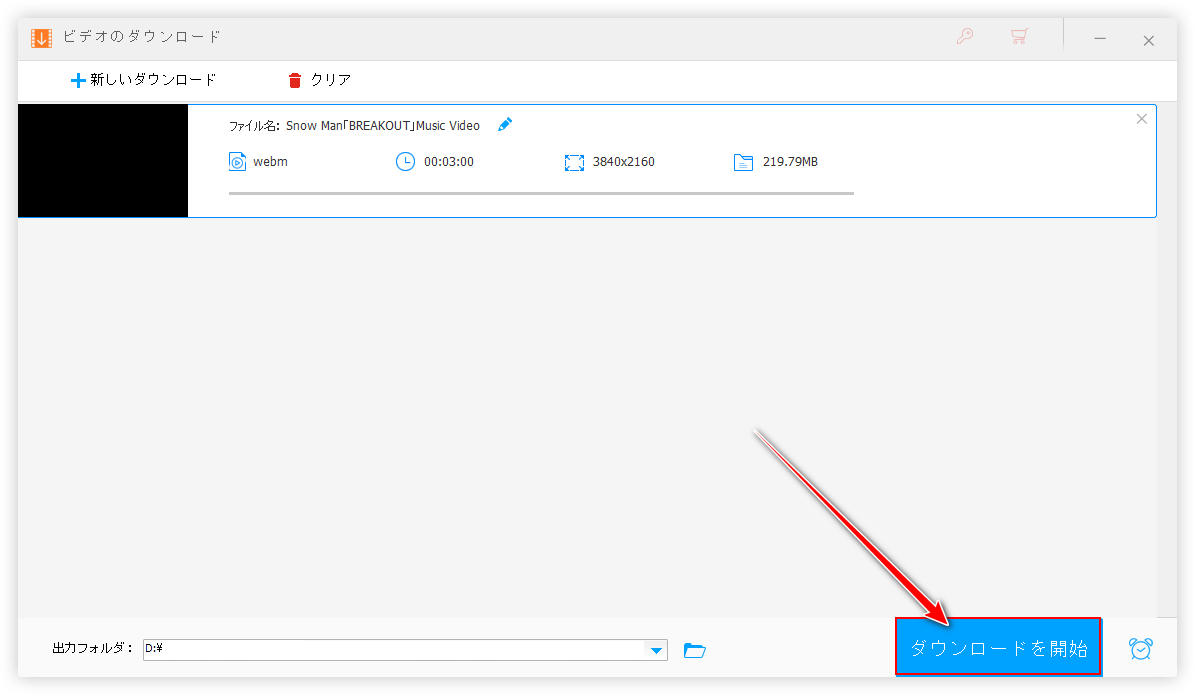Click the alarm clock scheduler icon
The width and height of the screenshot is (1195, 695).
(1140, 649)
